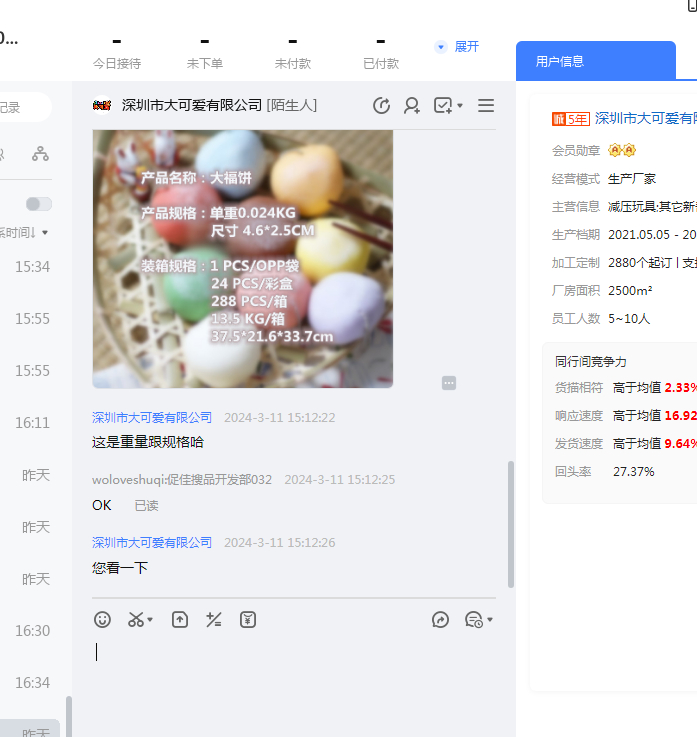697x737 pixels.
Task: Select the 用户信息 tab
Action: click(x=560, y=61)
